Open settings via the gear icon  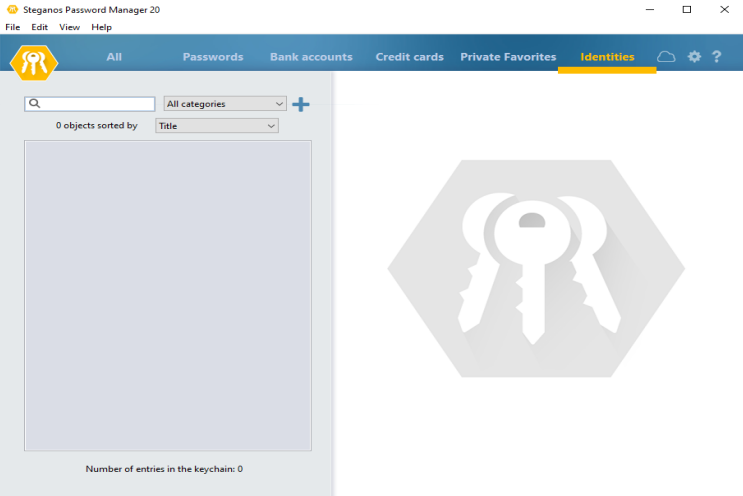click(x=694, y=57)
